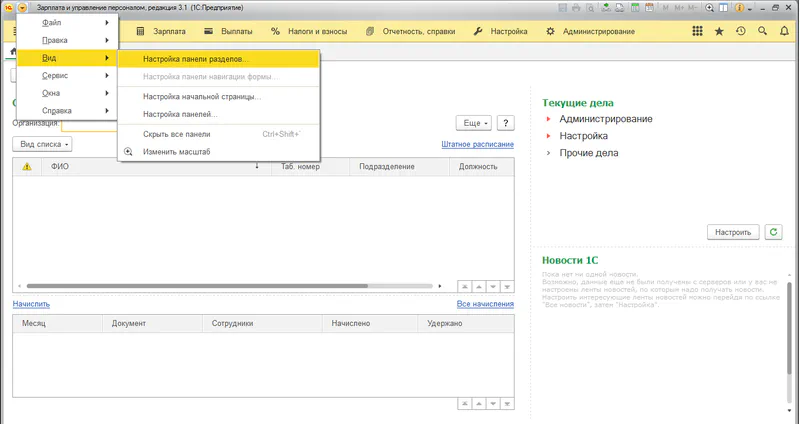Image resolution: width=800 pixels, height=424 pixels.
Task: Open the History clock icon
Action: point(741,31)
